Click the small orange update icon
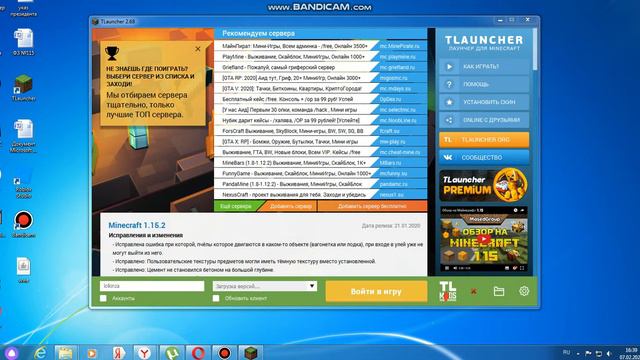Screen dimensions: 640x360 tap(473, 291)
